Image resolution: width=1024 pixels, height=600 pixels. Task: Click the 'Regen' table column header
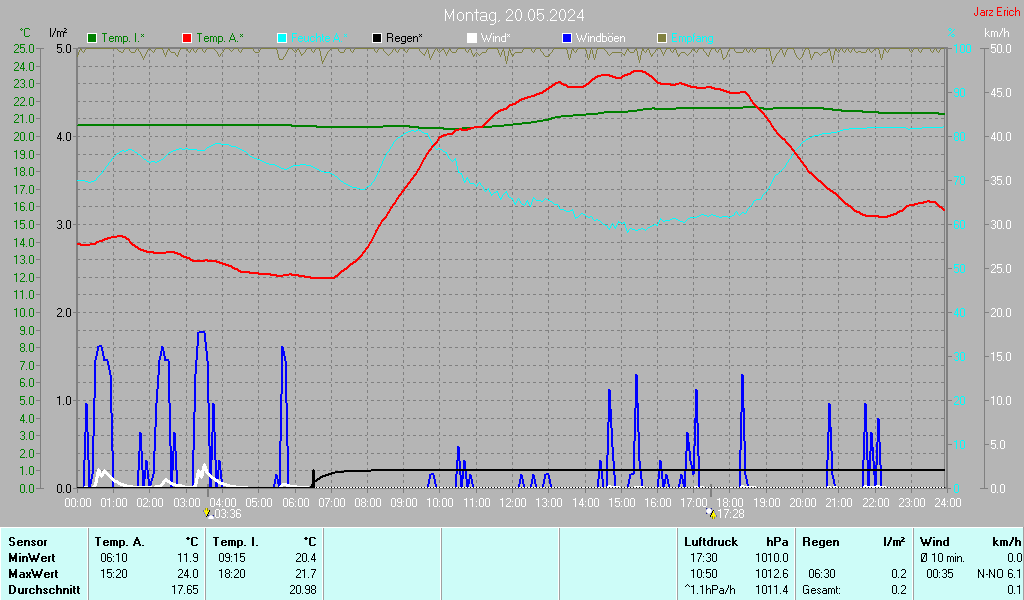[x=820, y=542]
